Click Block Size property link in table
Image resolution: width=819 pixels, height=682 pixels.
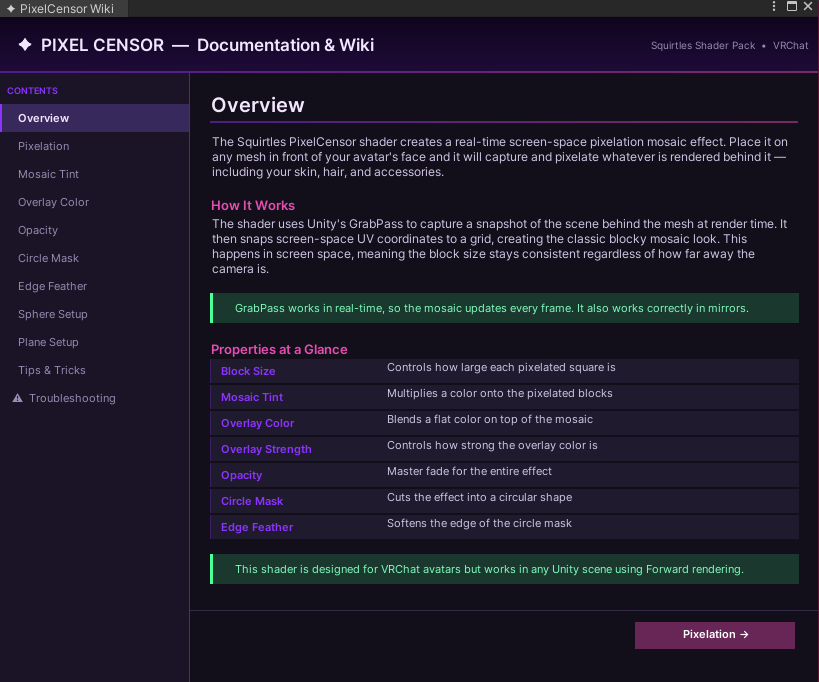click(248, 371)
